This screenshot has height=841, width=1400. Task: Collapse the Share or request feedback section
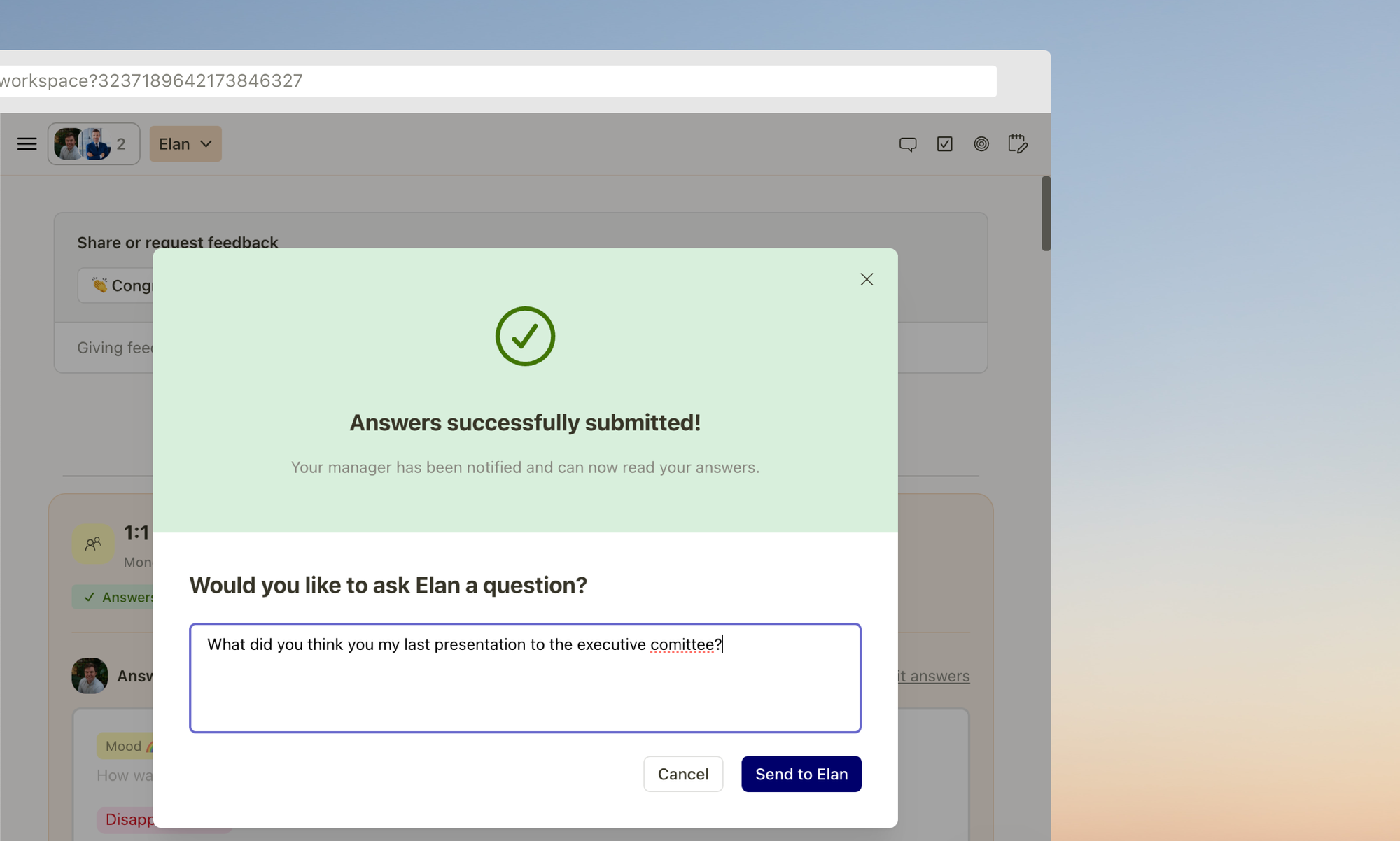click(x=177, y=242)
